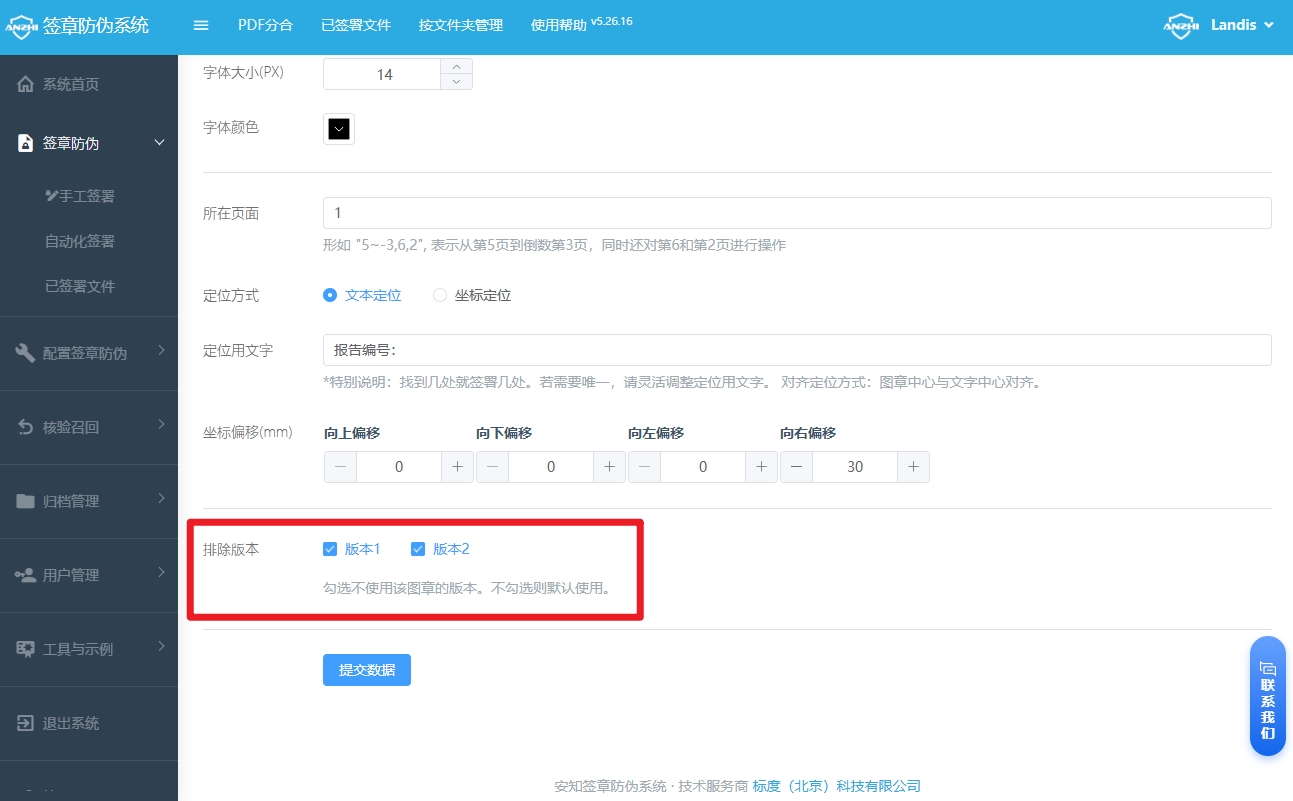Expand the 用户管理 submenu chevron

coord(161,573)
